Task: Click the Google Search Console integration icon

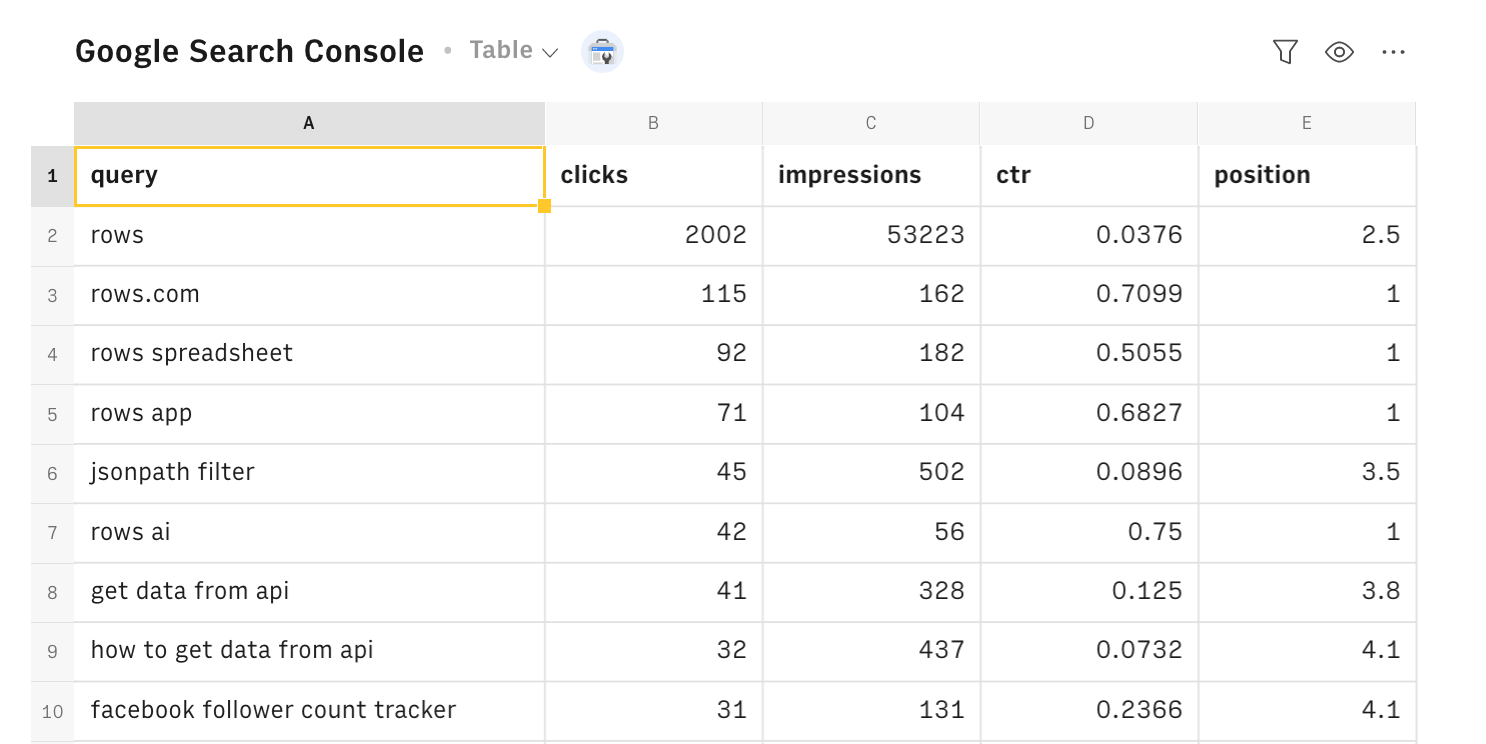Action: coord(602,51)
